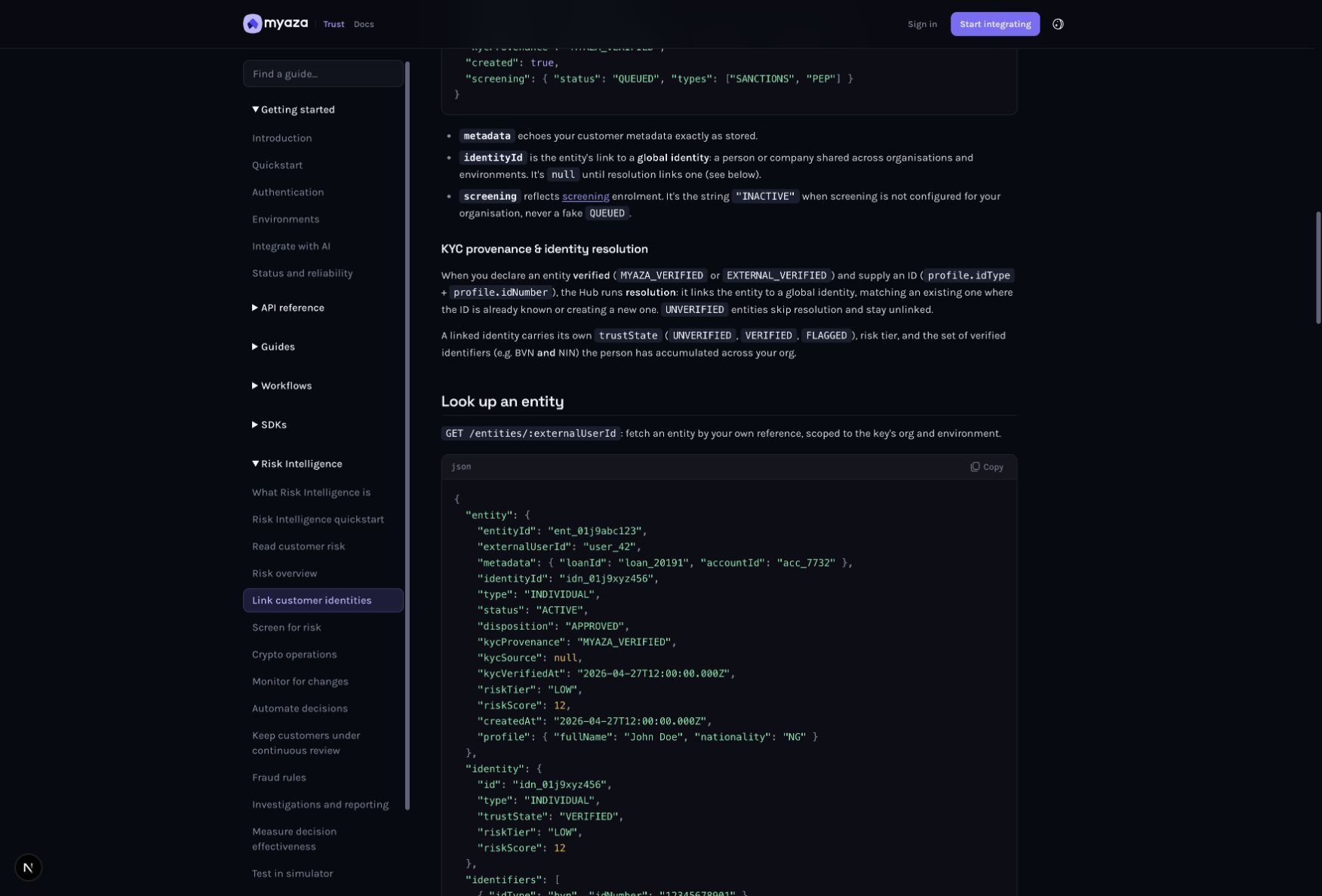Open Test in simulator page
The height and width of the screenshot is (896, 1322).
(293, 874)
